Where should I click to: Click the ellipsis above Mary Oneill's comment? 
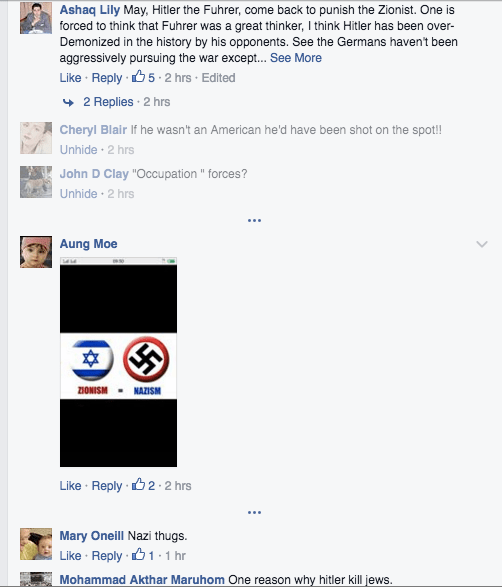(x=255, y=512)
